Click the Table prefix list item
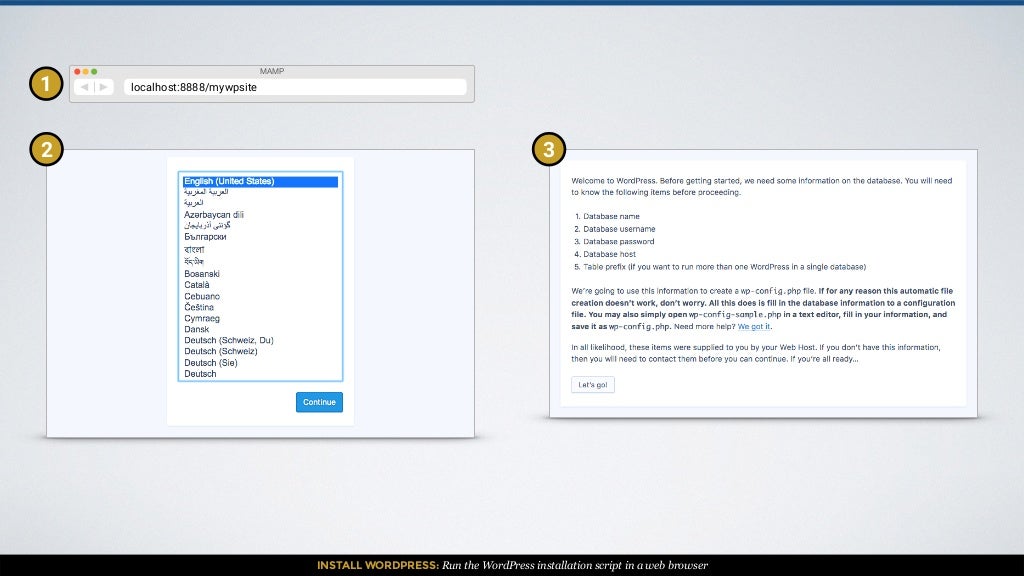 coord(724,266)
